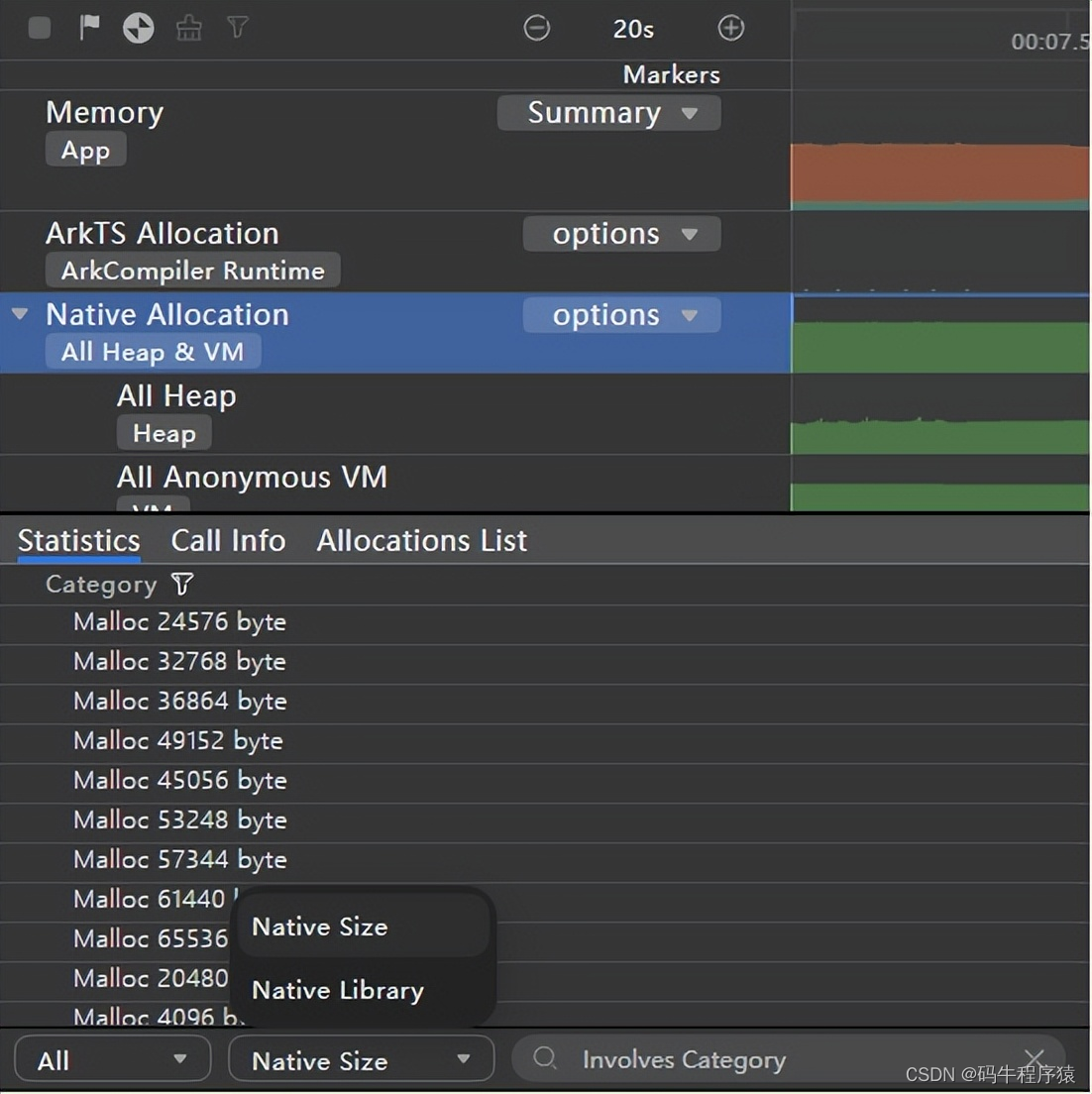This screenshot has height=1094, width=1092.
Task: Click the 00:07.5 timeline ruler mark
Action: (x=1049, y=42)
